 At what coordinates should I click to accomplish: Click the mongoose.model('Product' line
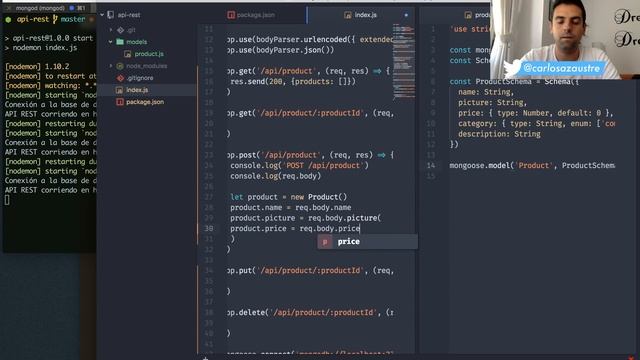(532, 166)
